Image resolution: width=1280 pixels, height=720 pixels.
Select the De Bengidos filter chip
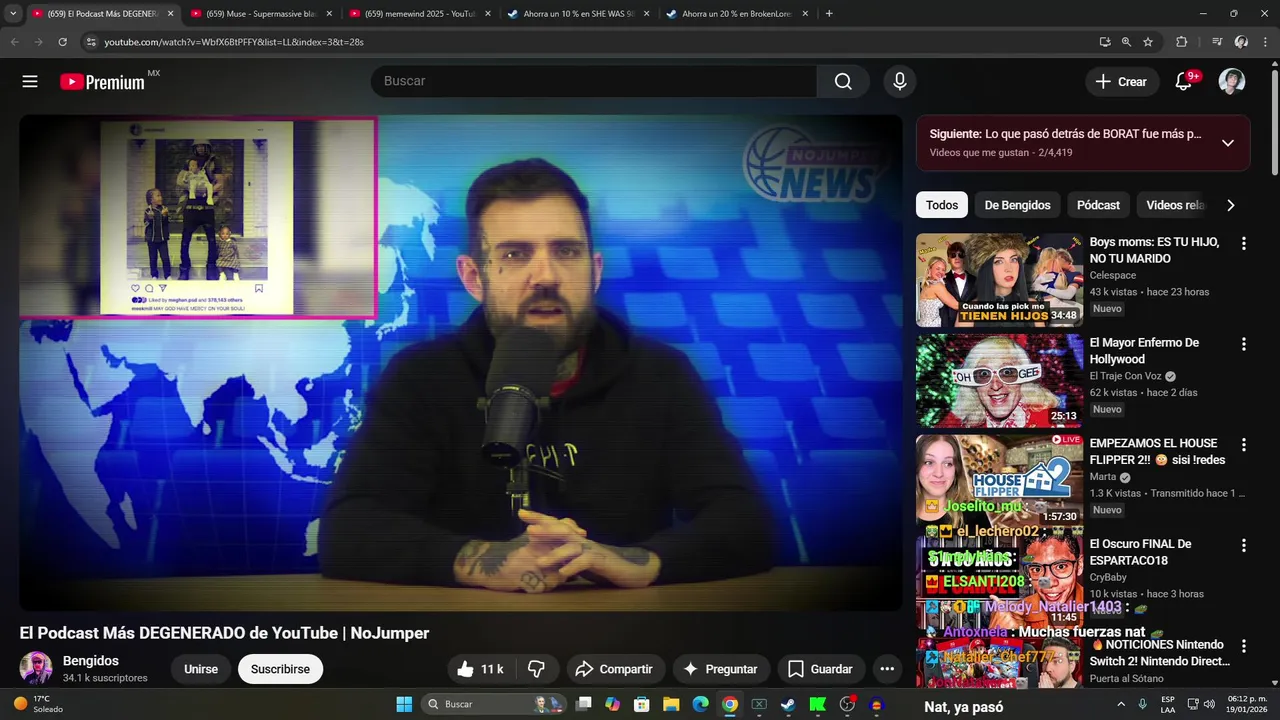1017,205
